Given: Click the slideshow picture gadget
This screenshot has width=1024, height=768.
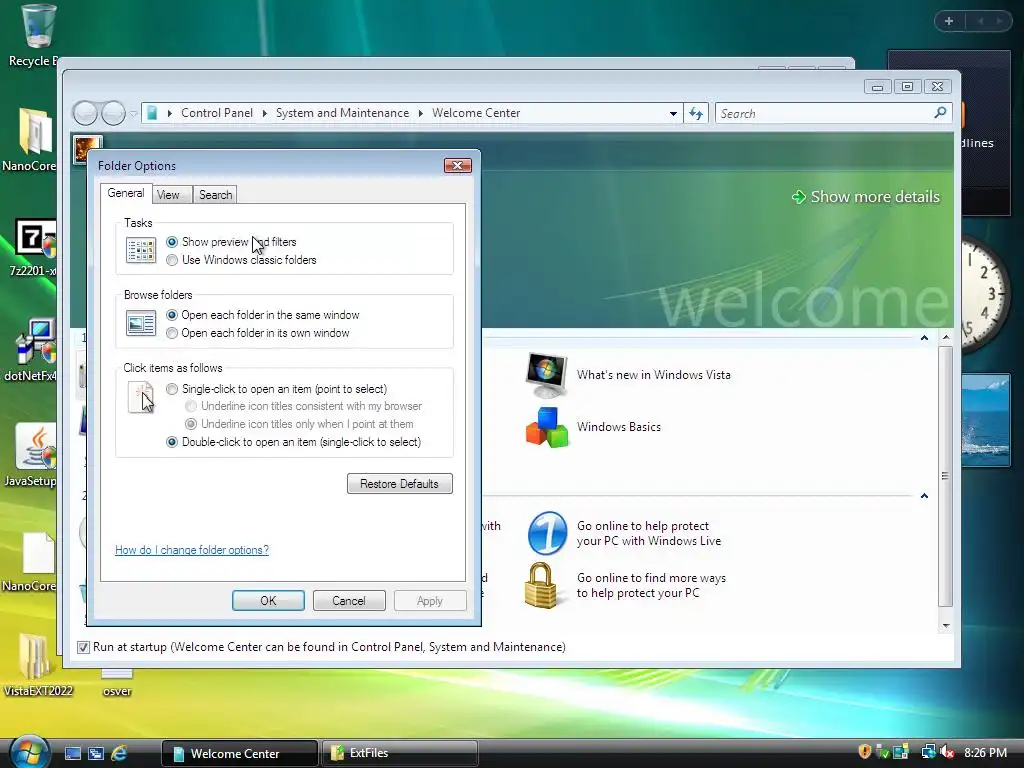Looking at the screenshot, I should 985,421.
